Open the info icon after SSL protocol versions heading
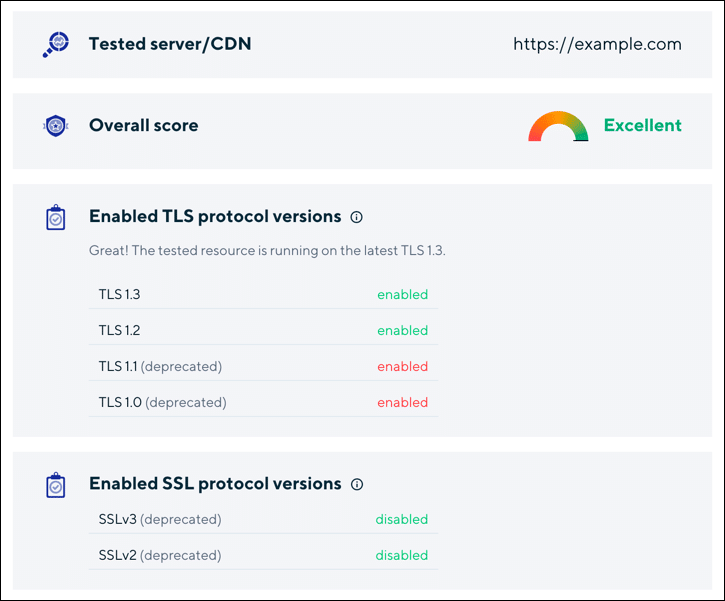 [x=357, y=484]
